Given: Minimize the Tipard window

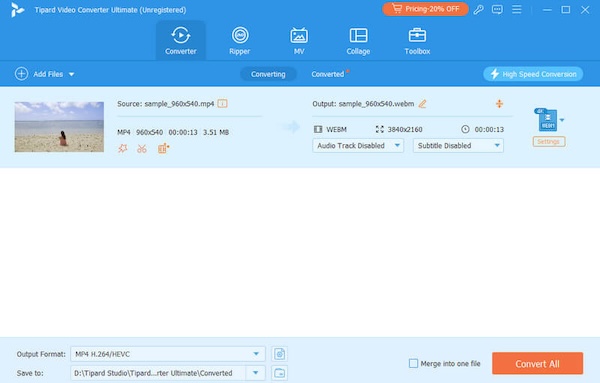Looking at the screenshot, I should pyautogui.click(x=547, y=10).
